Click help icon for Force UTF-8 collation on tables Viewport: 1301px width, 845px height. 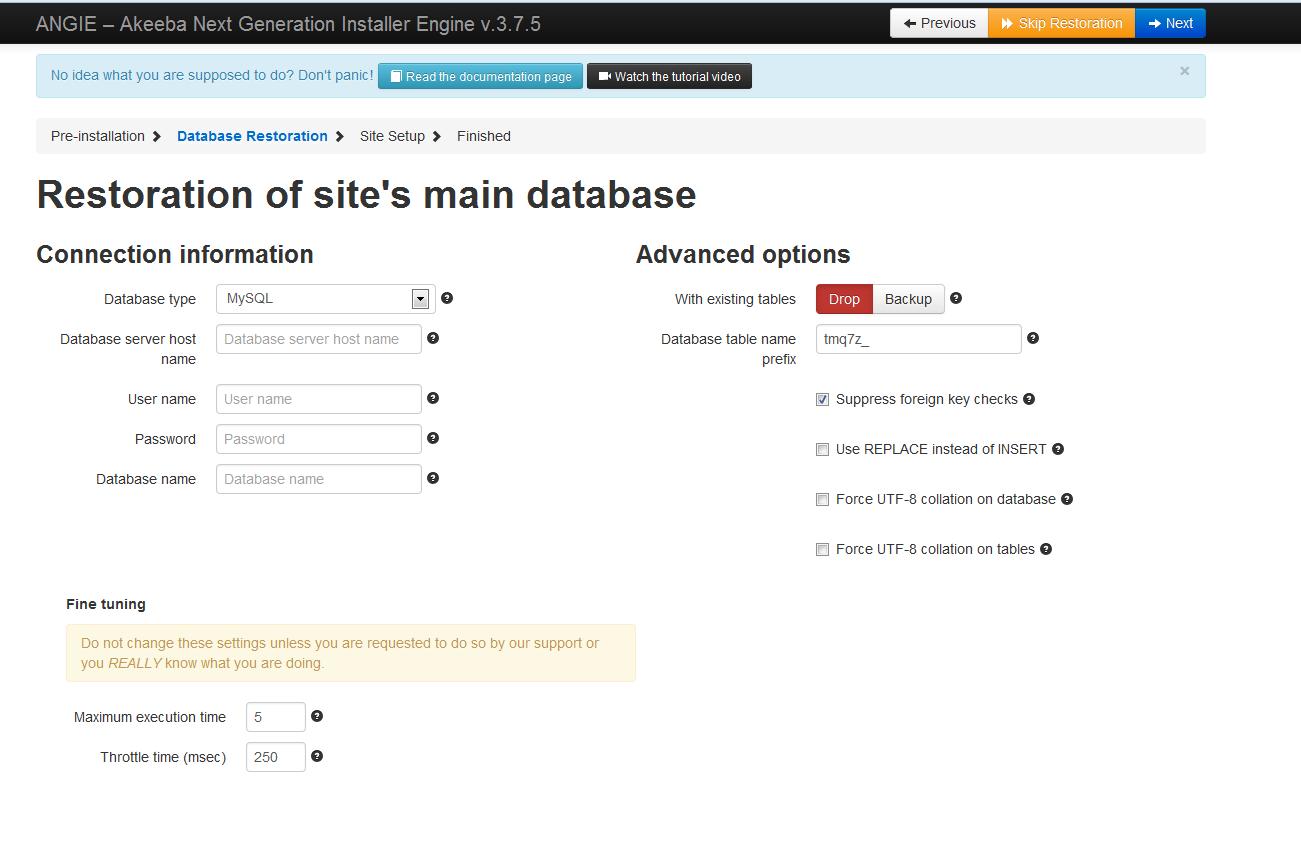(1046, 549)
